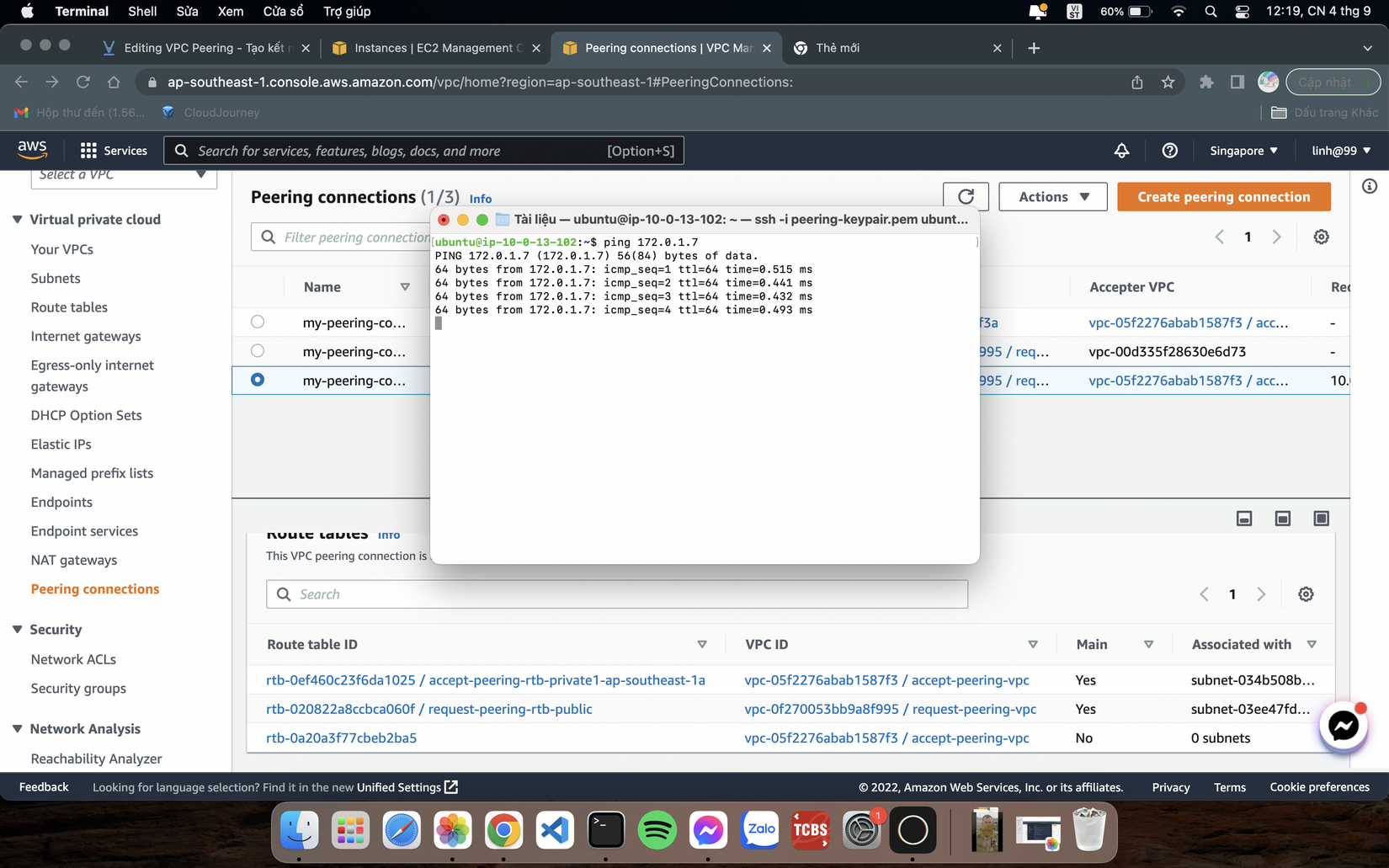Open Unified Settings link in footer
Screen dimensions: 1389x868
407,787
